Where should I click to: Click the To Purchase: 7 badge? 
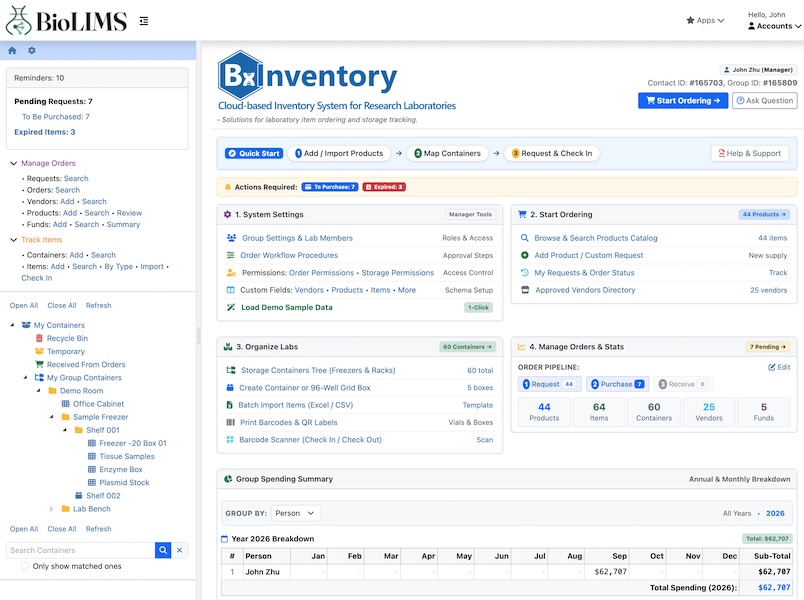pos(330,187)
